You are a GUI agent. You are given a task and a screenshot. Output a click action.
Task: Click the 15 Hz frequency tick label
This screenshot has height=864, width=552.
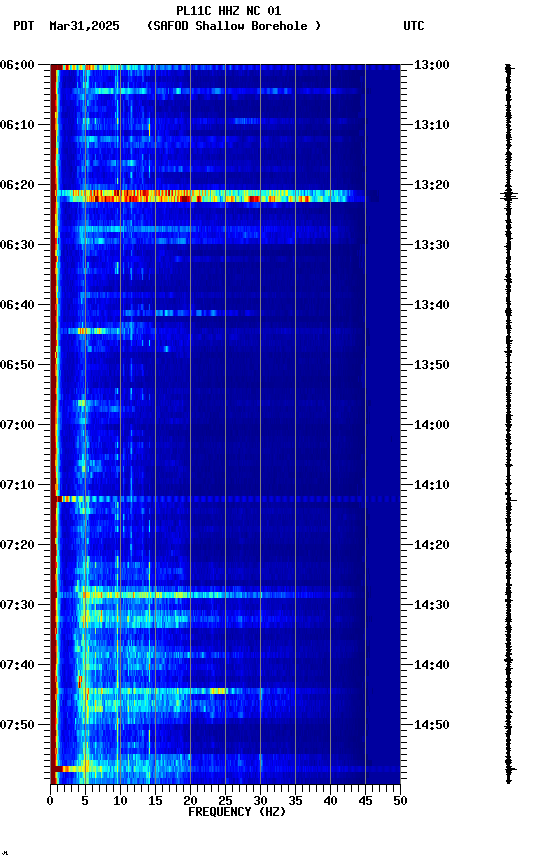click(x=155, y=801)
